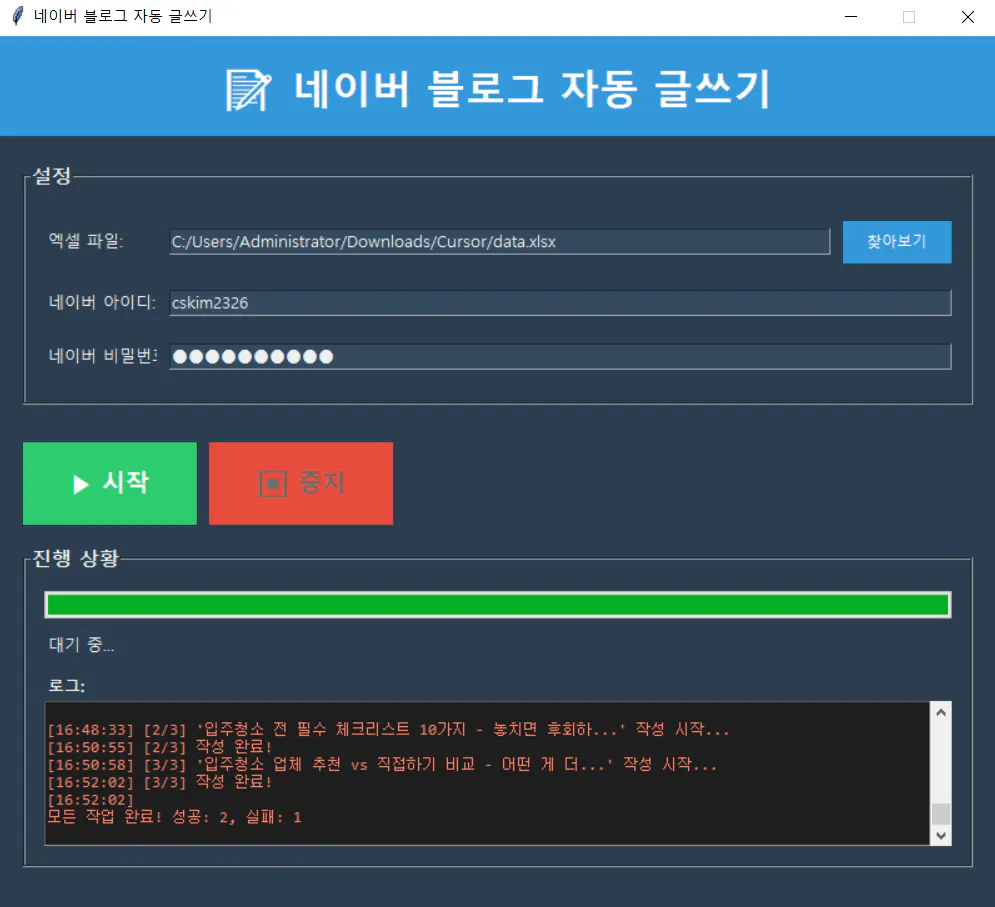Click the feather icon in title bar
The image size is (995, 907).
[18, 16]
